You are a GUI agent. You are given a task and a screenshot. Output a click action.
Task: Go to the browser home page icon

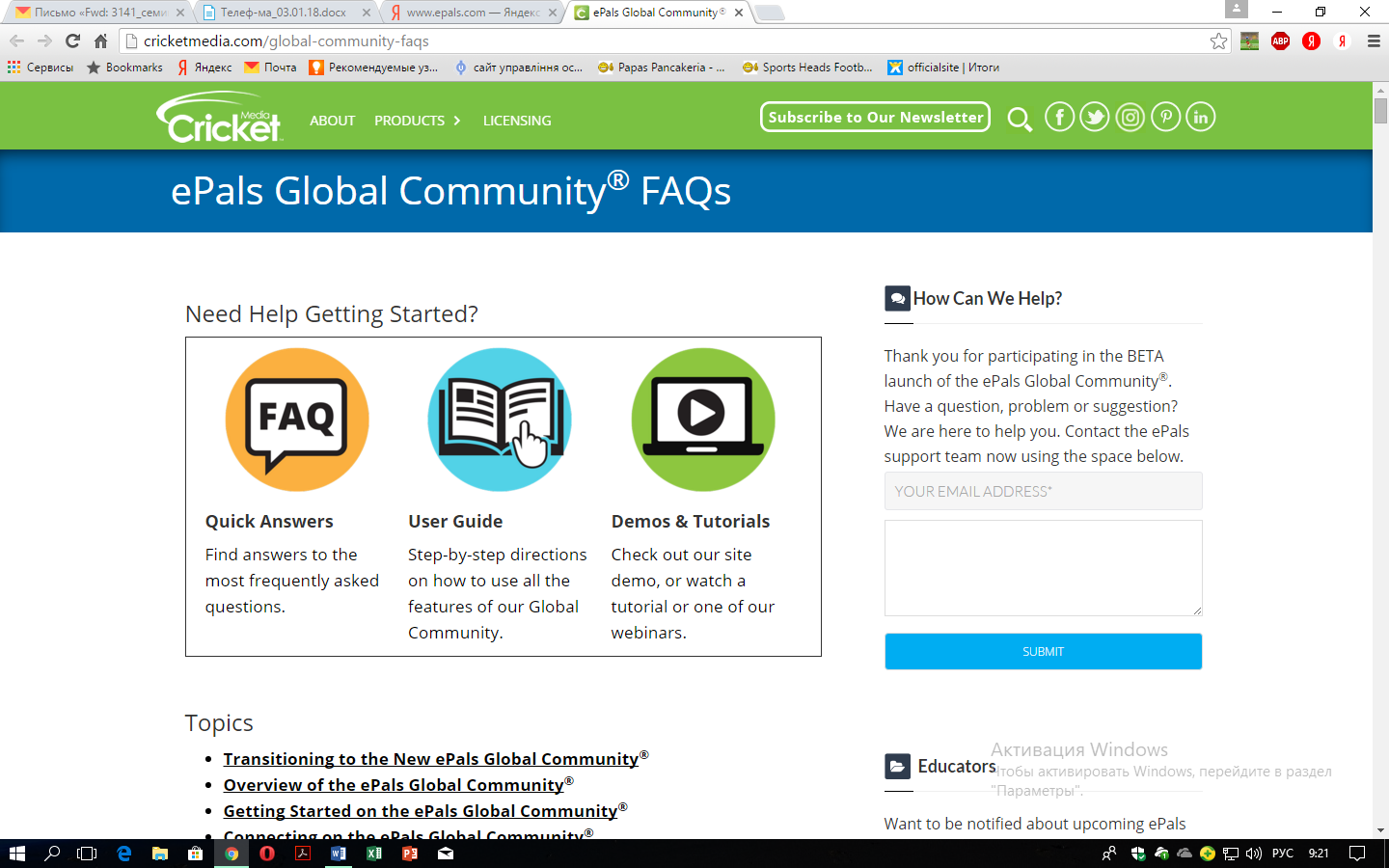100,41
